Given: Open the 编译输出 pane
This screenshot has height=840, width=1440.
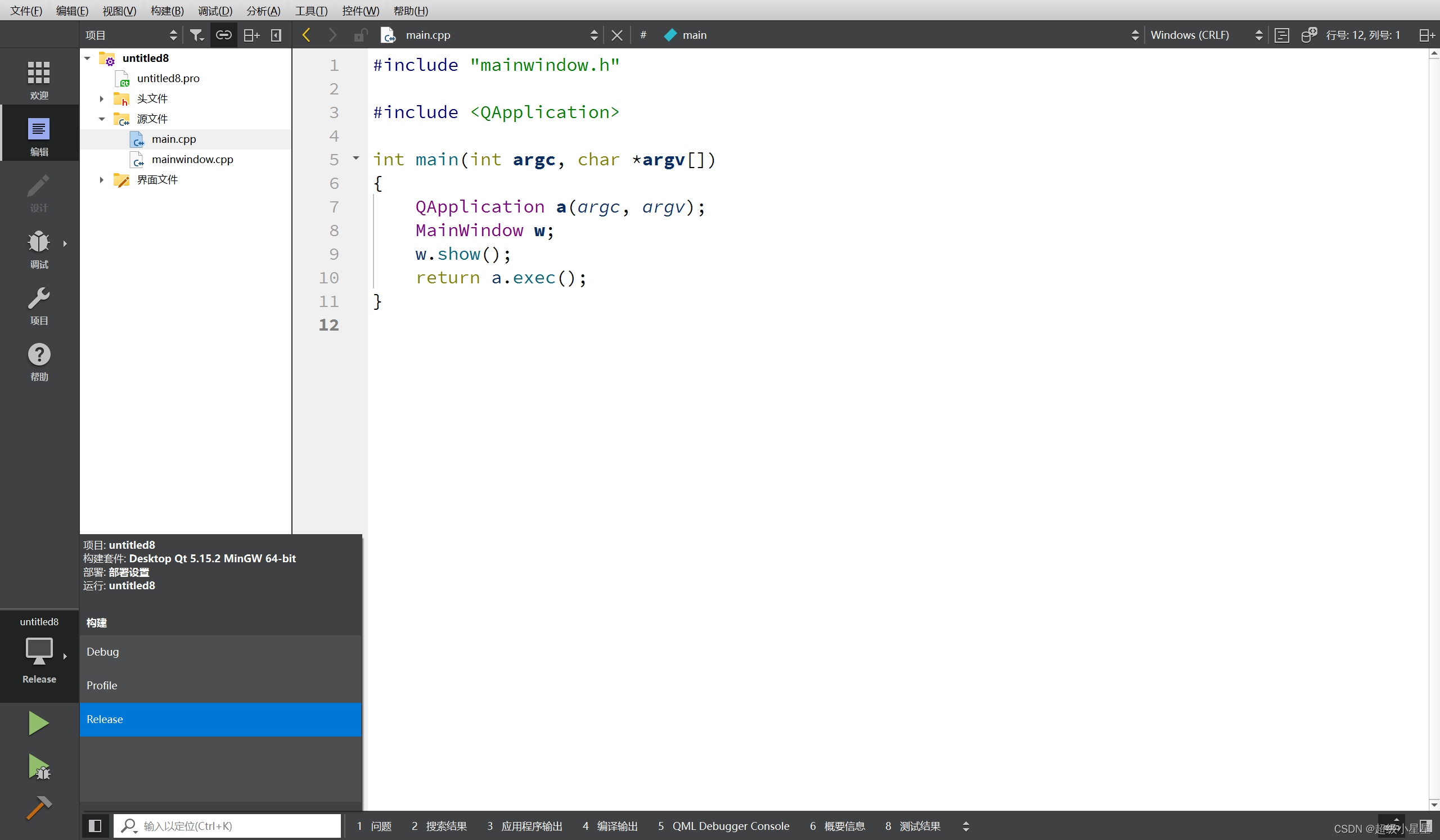Looking at the screenshot, I should point(610,826).
